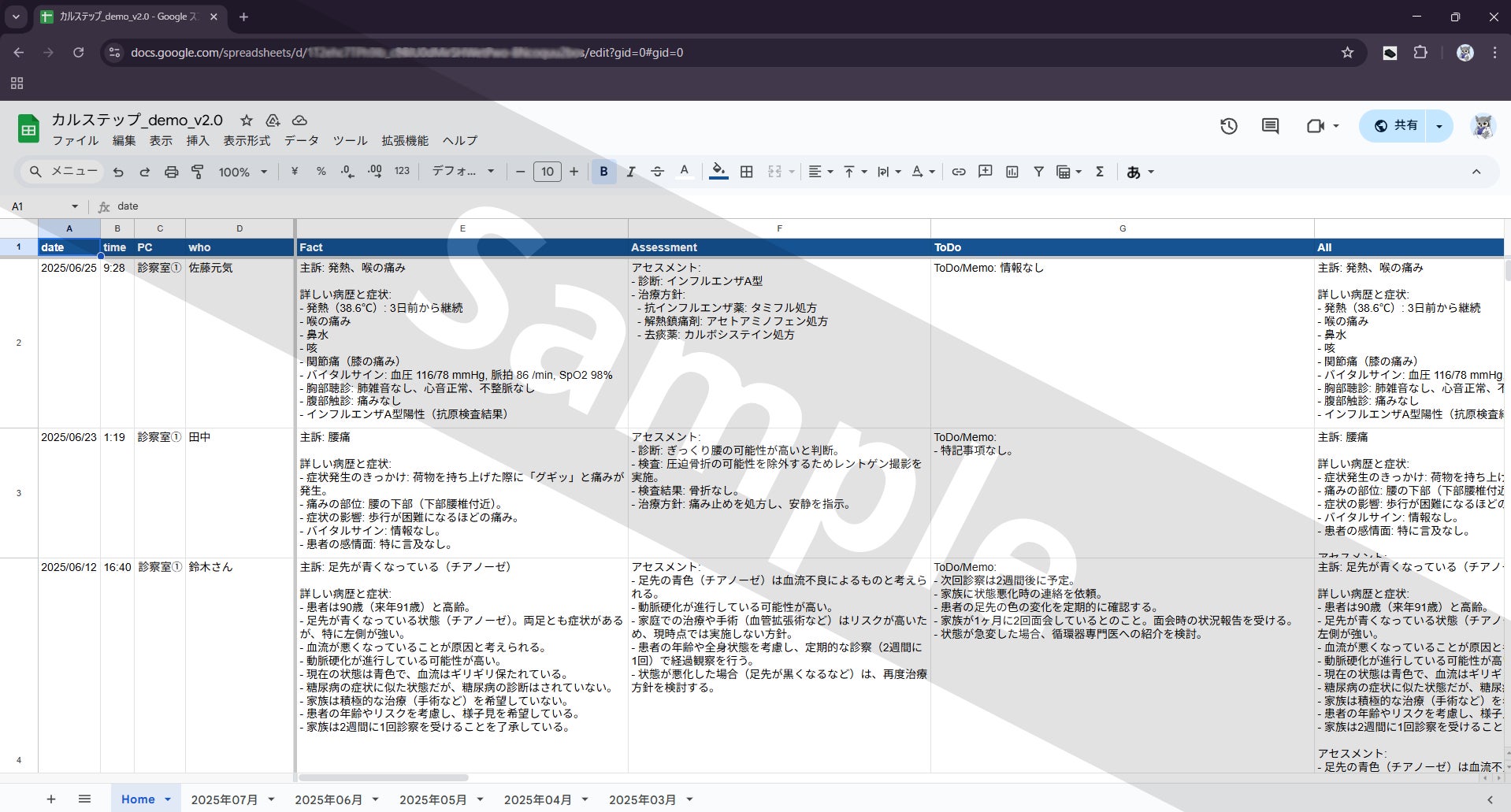Move document using folder icon
The width and height of the screenshot is (1511, 812).
[273, 121]
